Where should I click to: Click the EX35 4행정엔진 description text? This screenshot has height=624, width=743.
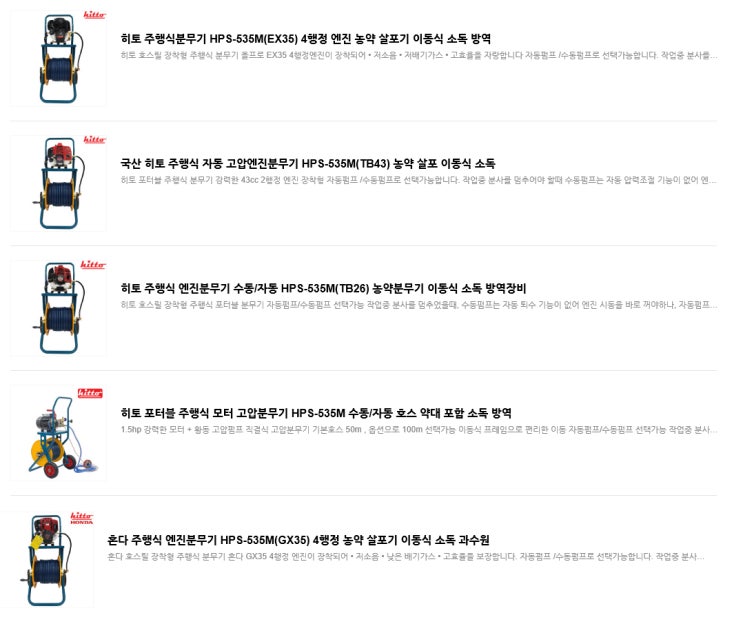point(419,55)
